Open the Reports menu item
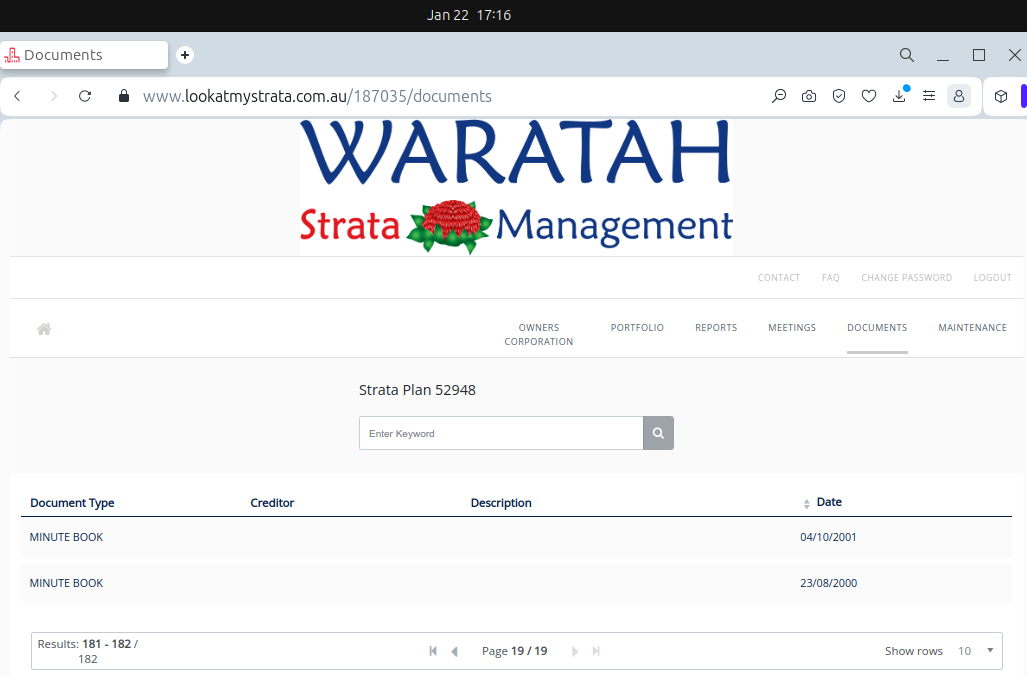The height and width of the screenshot is (676, 1027). (x=716, y=328)
